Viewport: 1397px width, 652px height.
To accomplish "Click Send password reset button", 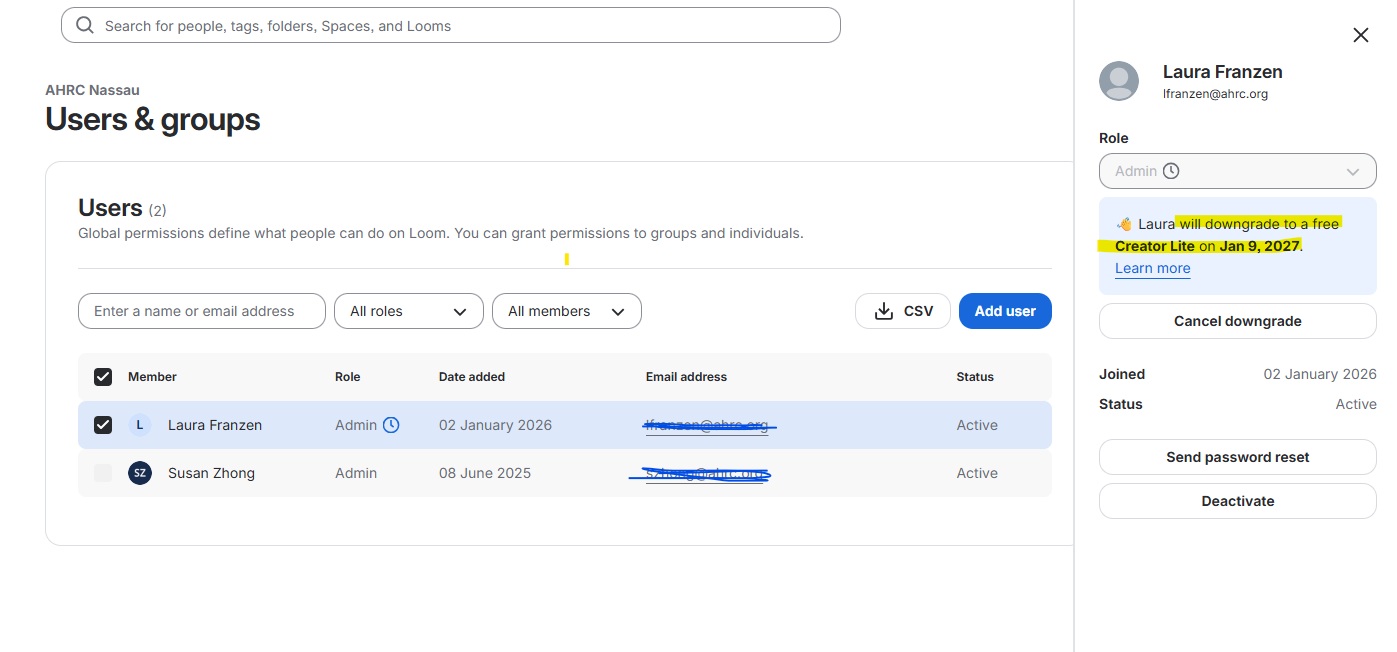I will click(1238, 457).
